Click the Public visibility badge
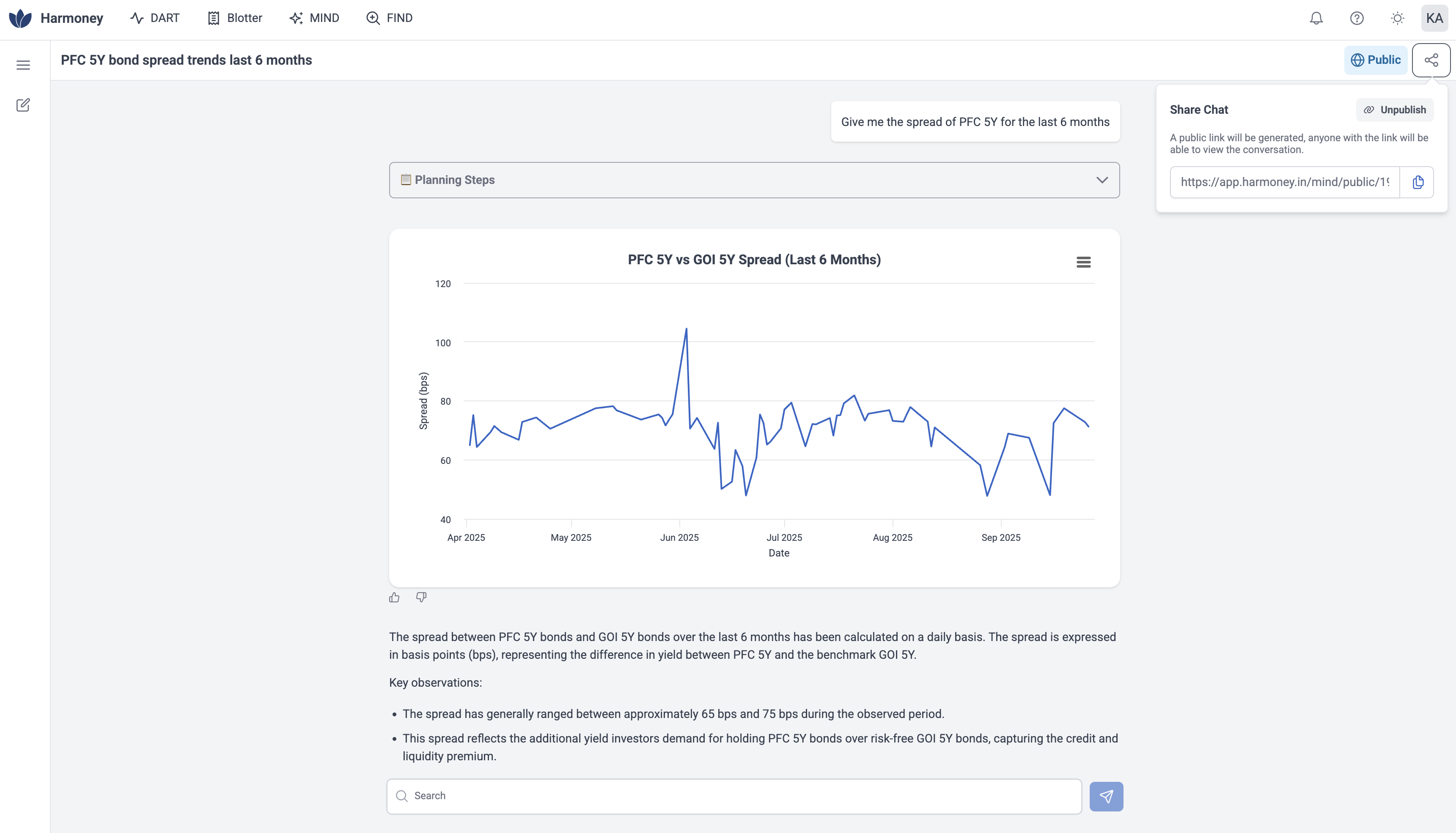 click(1375, 60)
